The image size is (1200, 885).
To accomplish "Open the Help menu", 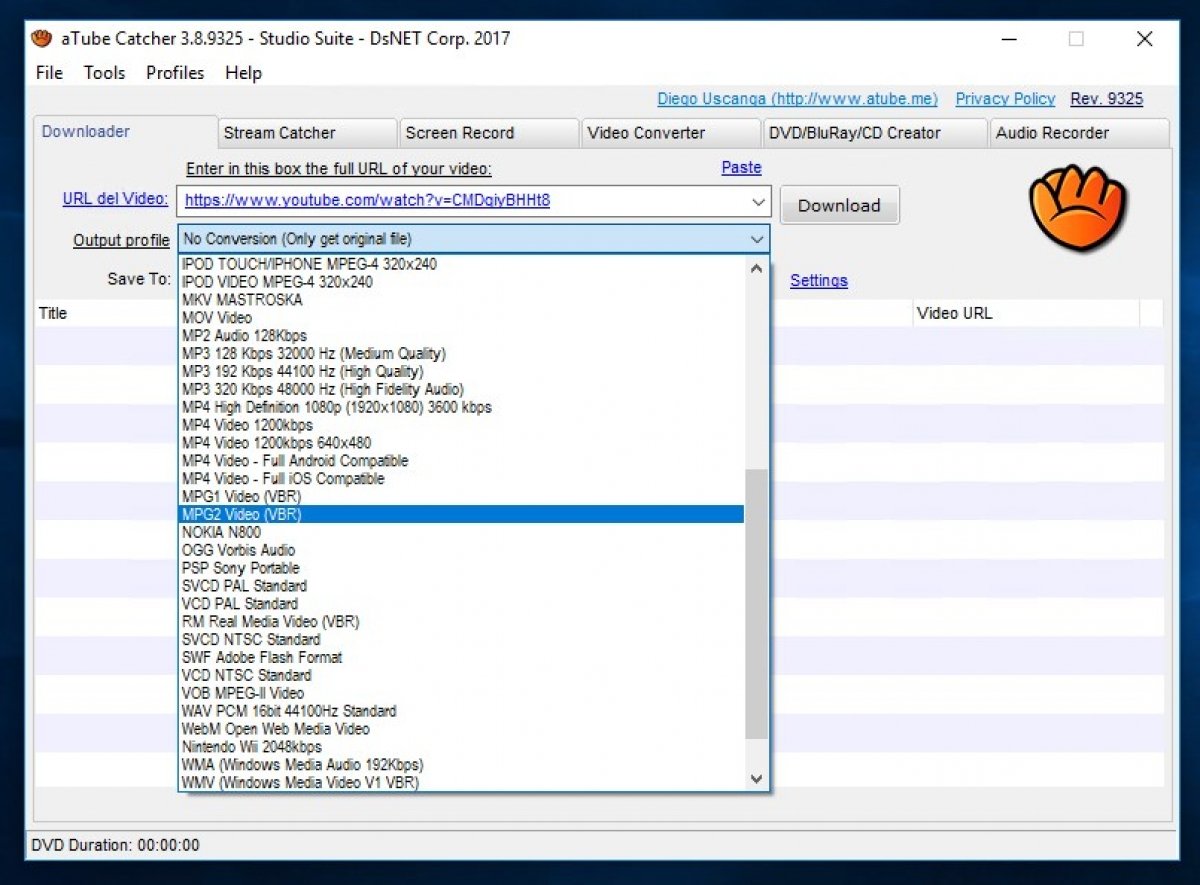I will coord(243,73).
